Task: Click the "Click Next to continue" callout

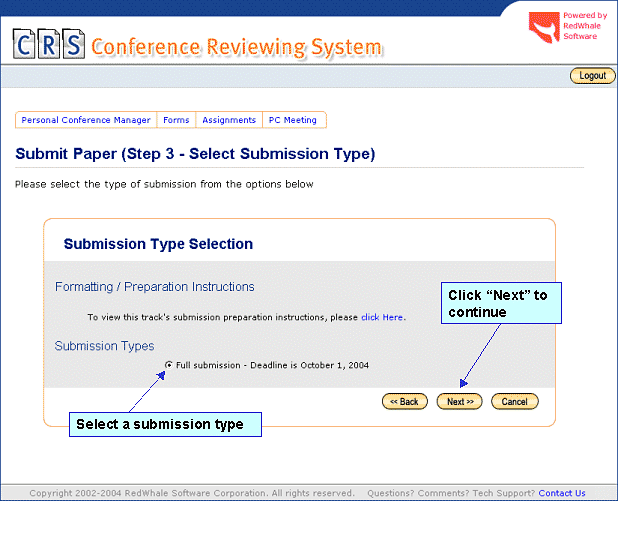Action: point(501,303)
